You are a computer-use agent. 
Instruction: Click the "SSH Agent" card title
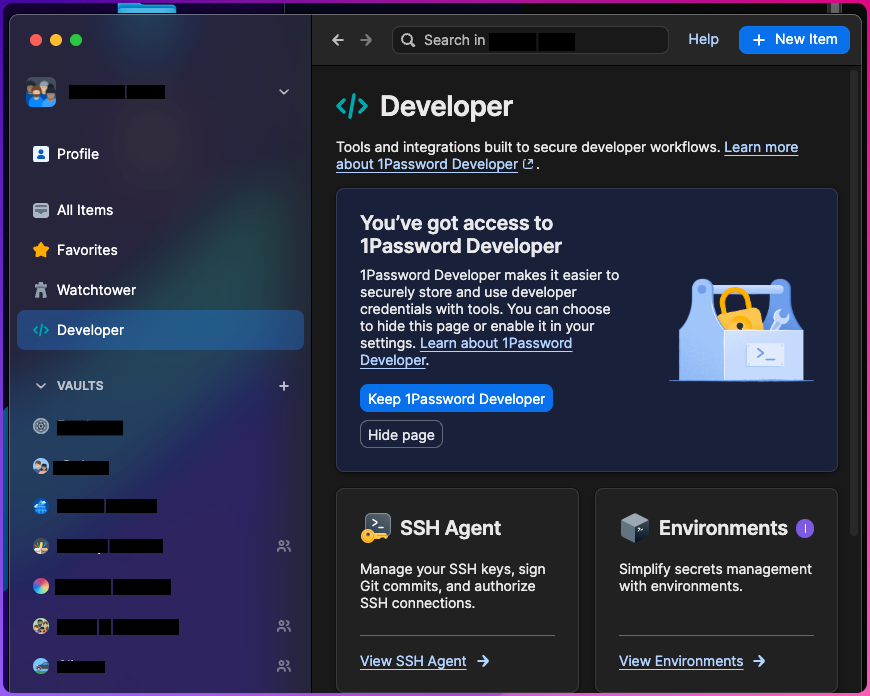pyautogui.click(x=451, y=528)
